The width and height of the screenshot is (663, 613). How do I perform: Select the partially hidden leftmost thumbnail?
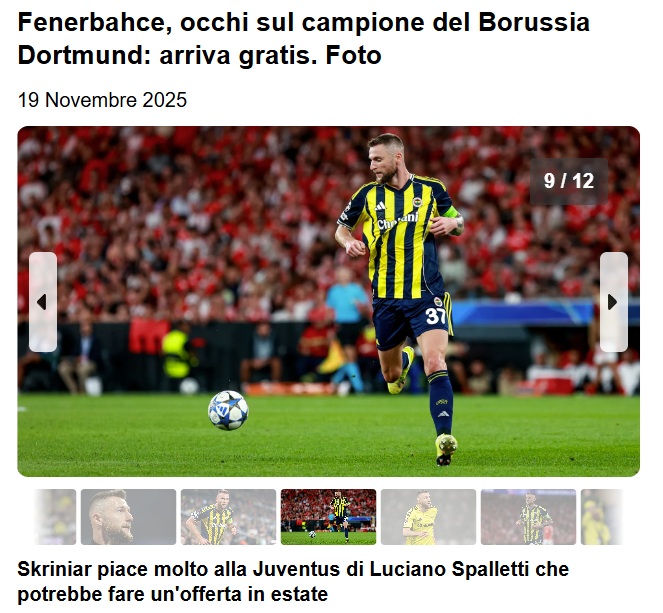(55, 517)
